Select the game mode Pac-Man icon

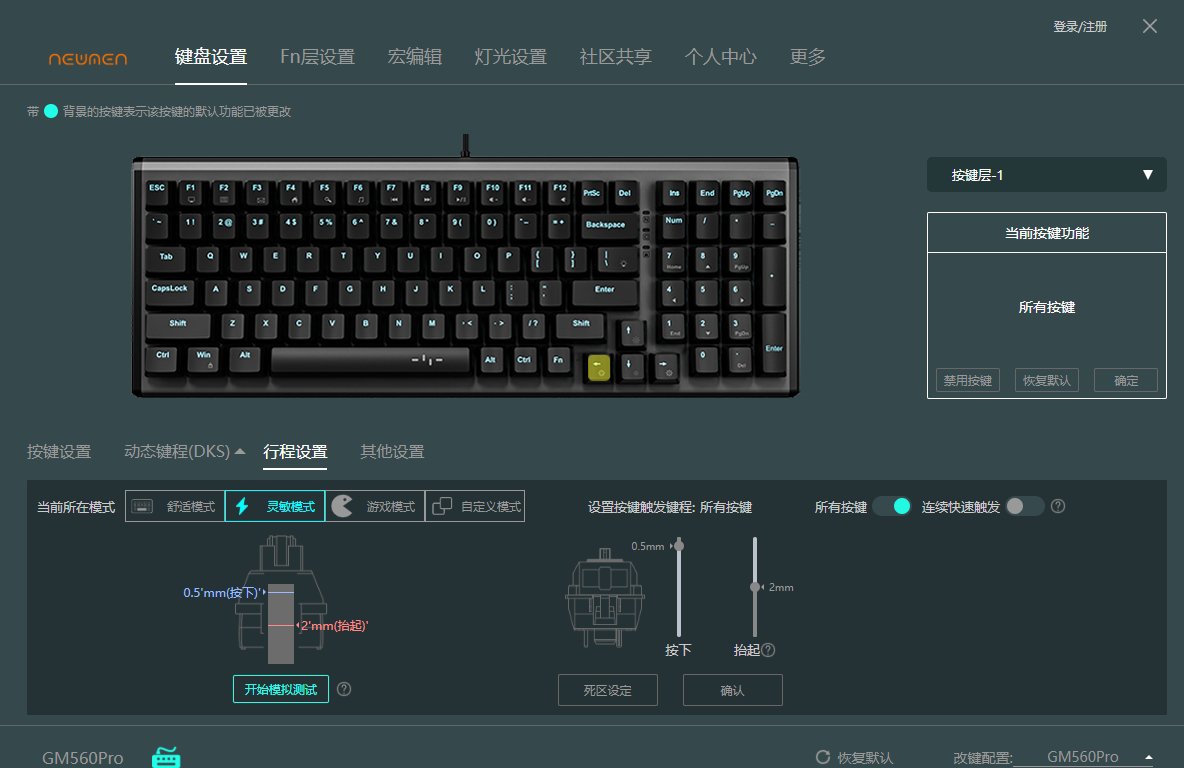[342, 506]
